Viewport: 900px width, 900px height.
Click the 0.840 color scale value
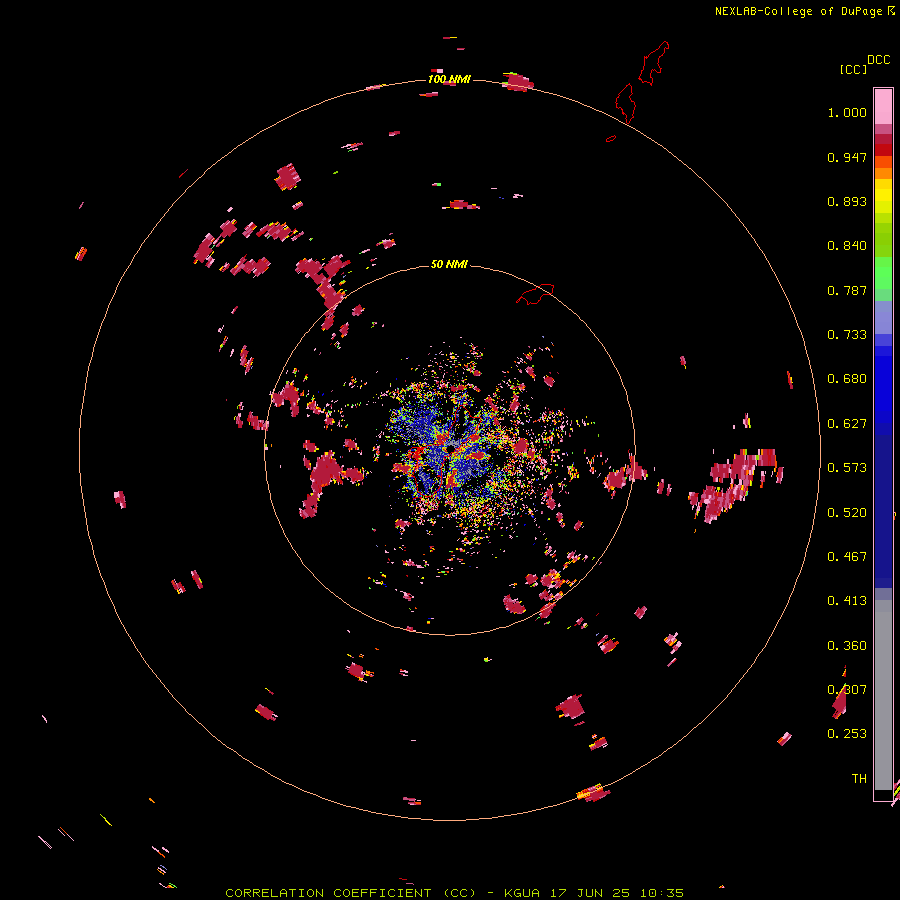847,246
